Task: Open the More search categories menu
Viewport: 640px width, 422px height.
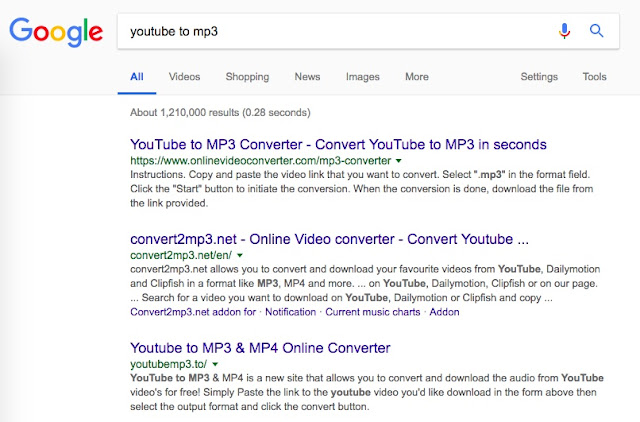Action: 417,77
